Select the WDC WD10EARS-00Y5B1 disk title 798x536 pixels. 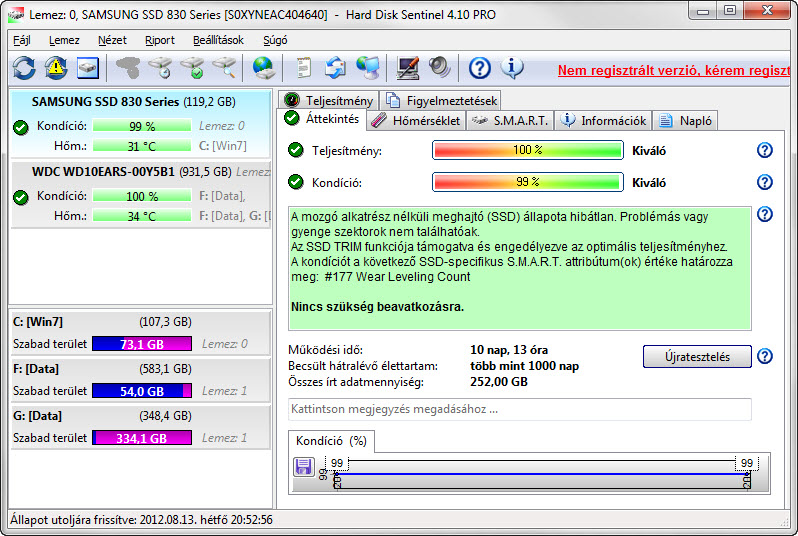pos(103,172)
